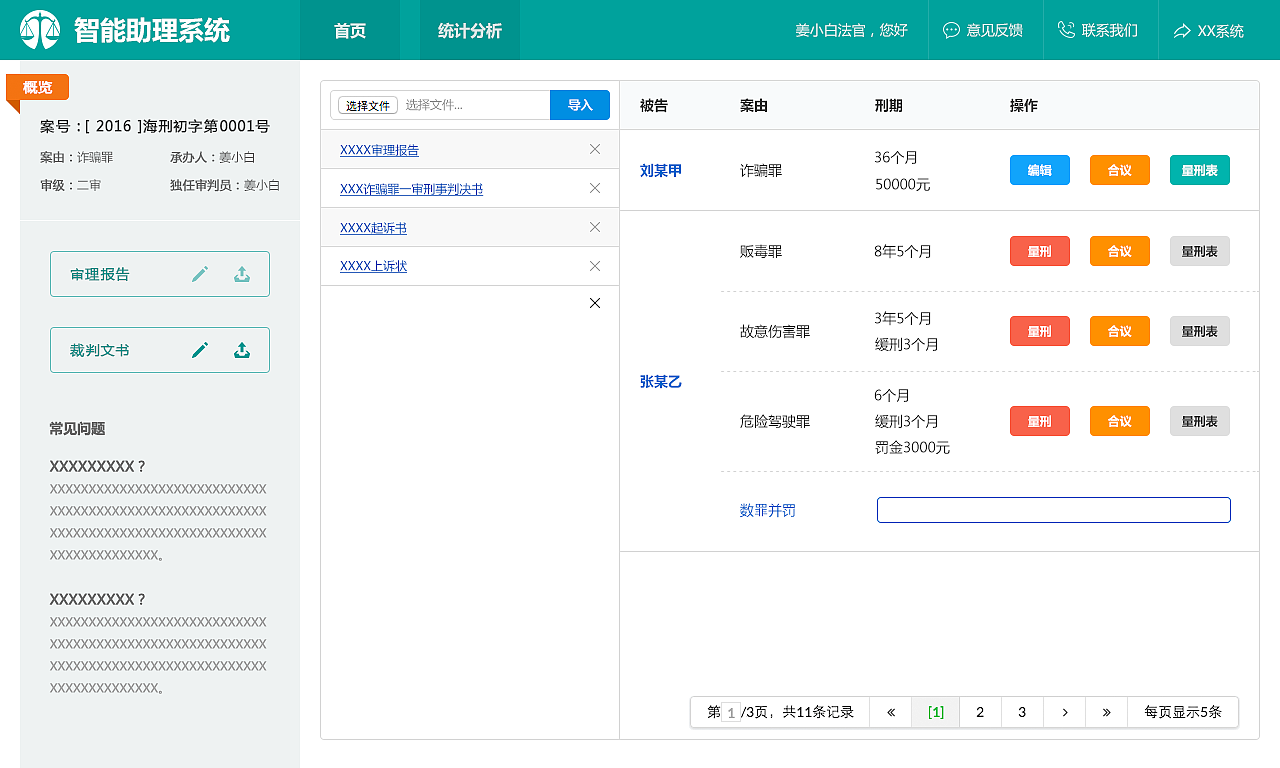Open 意见反馈 in the top bar
The image size is (1280, 768).
pyautogui.click(x=985, y=30)
